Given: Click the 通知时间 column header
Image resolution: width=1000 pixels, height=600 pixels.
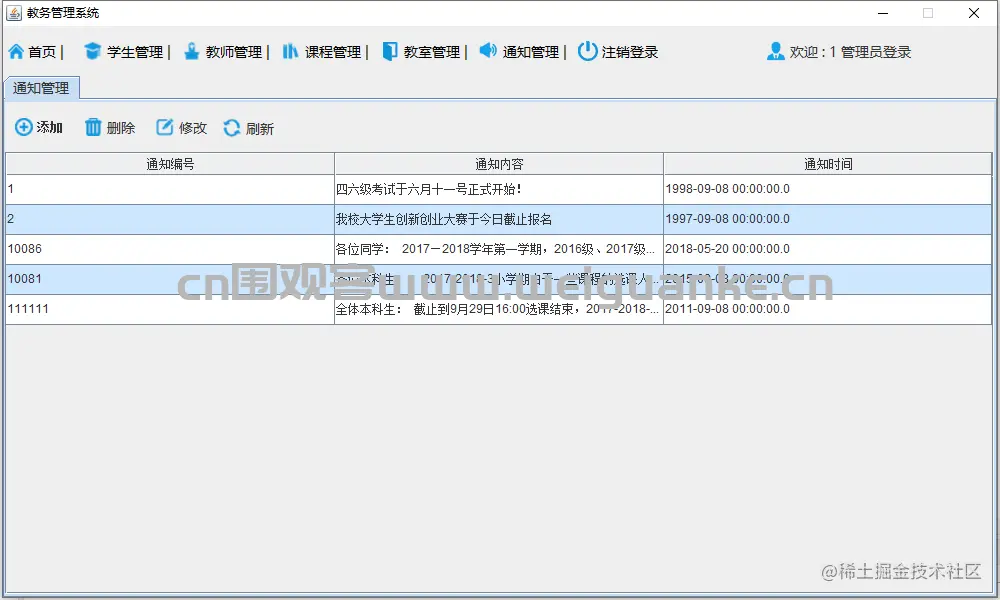Looking at the screenshot, I should (828, 164).
